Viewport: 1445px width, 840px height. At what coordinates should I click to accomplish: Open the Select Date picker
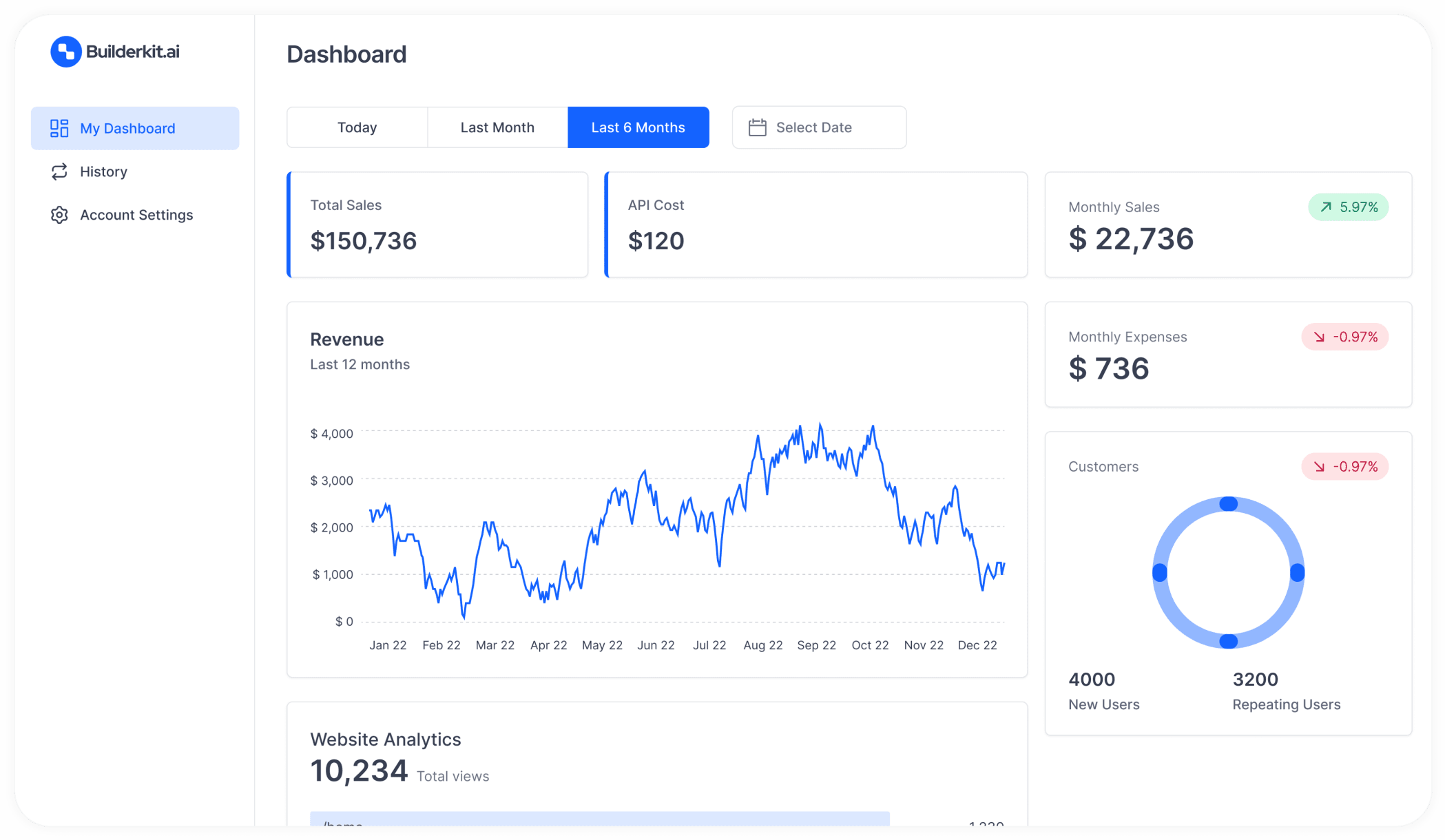point(819,127)
